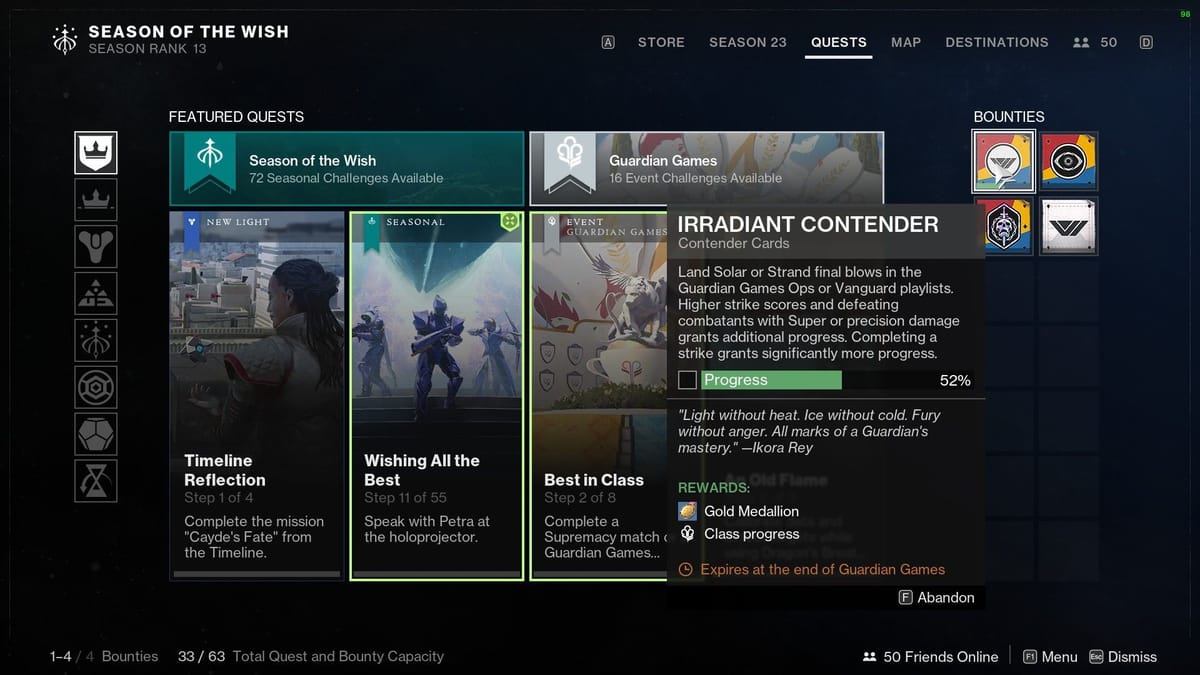Select the pyramid-shaped quest filter icon
Image resolution: width=1200 pixels, height=675 pixels.
pyautogui.click(x=96, y=292)
